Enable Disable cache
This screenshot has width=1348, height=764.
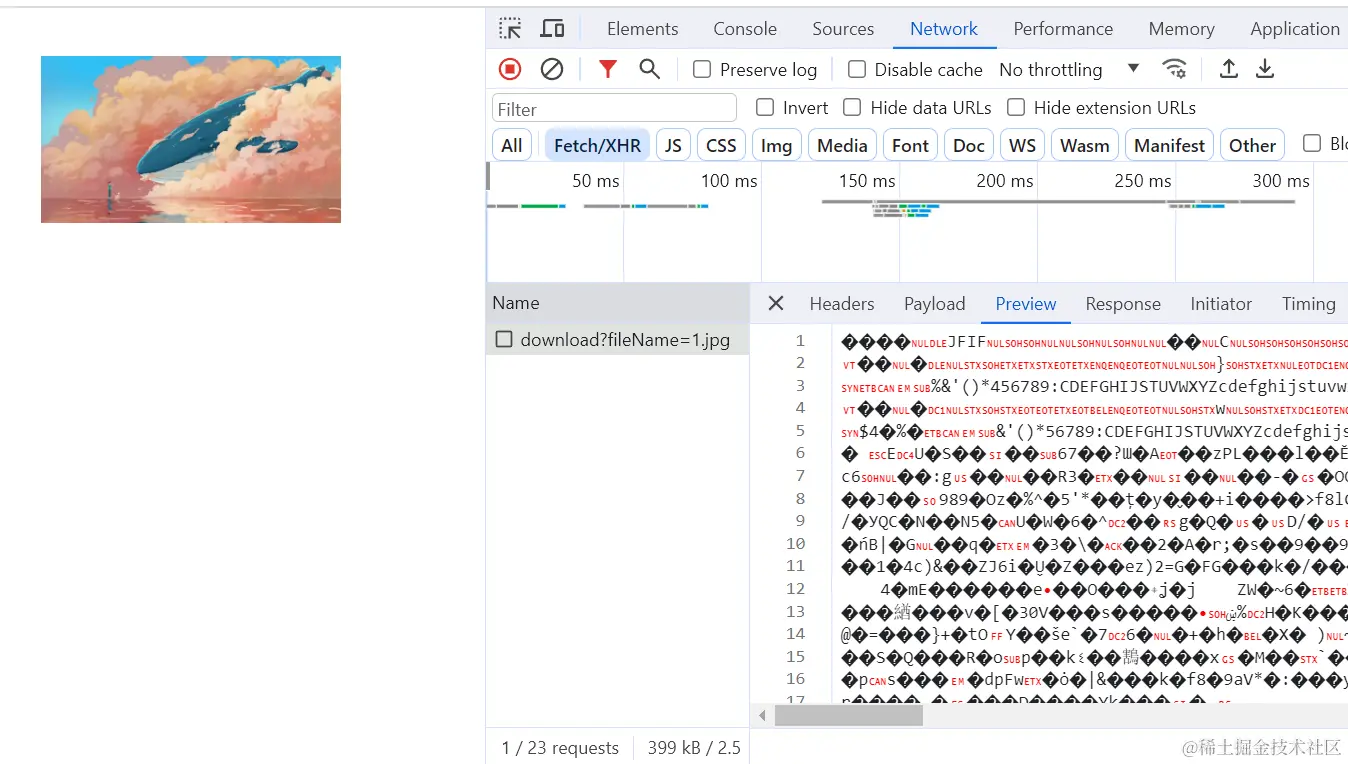click(x=857, y=69)
